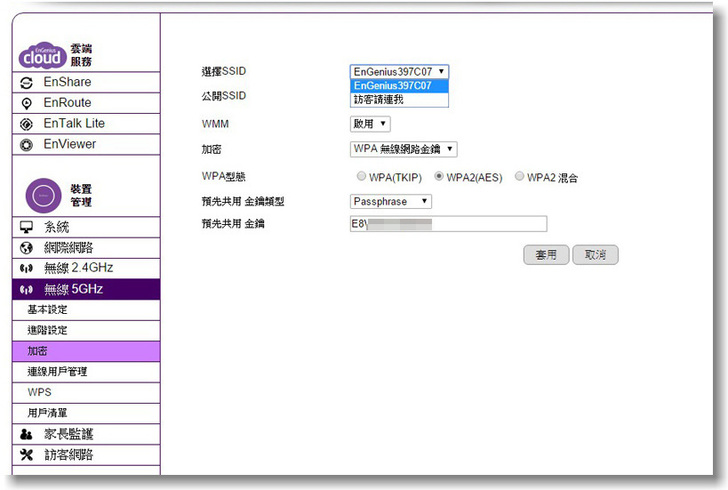The image size is (728, 490).
Task: Open the EnShare menu item
Action: [x=86, y=82]
